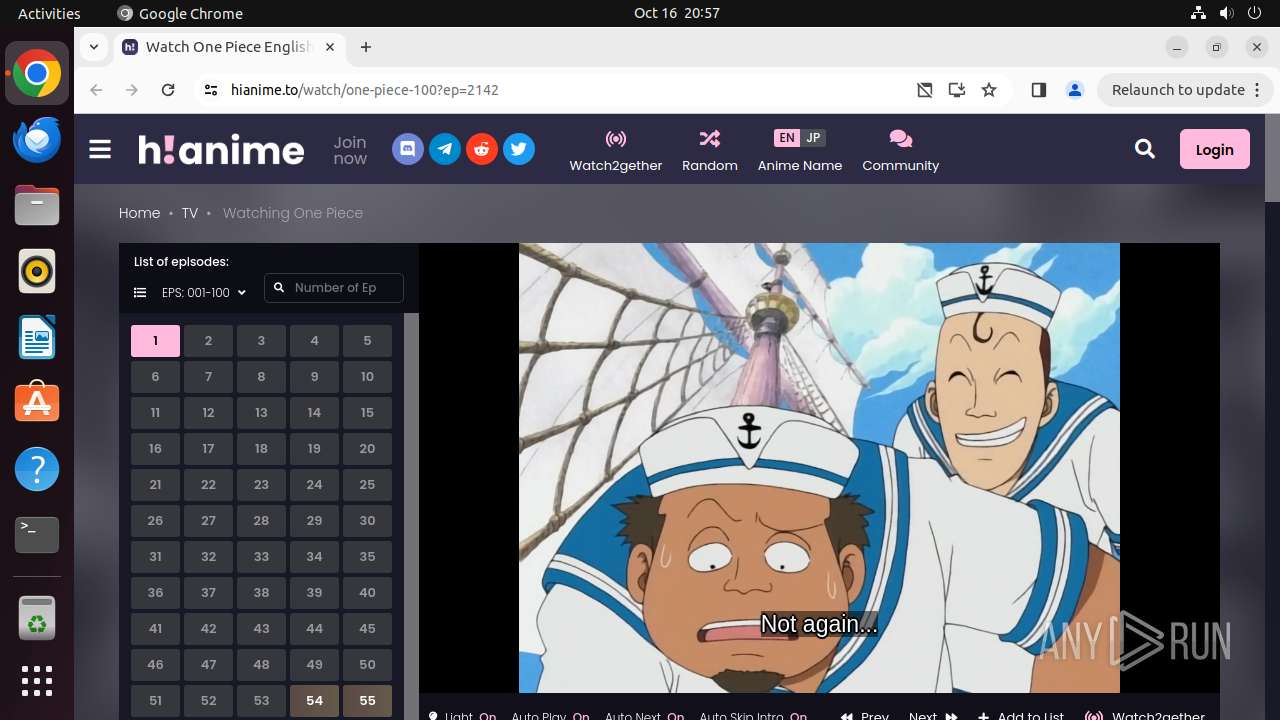This screenshot has height=720, width=1280.
Task: Reload the page
Action: tap(168, 90)
